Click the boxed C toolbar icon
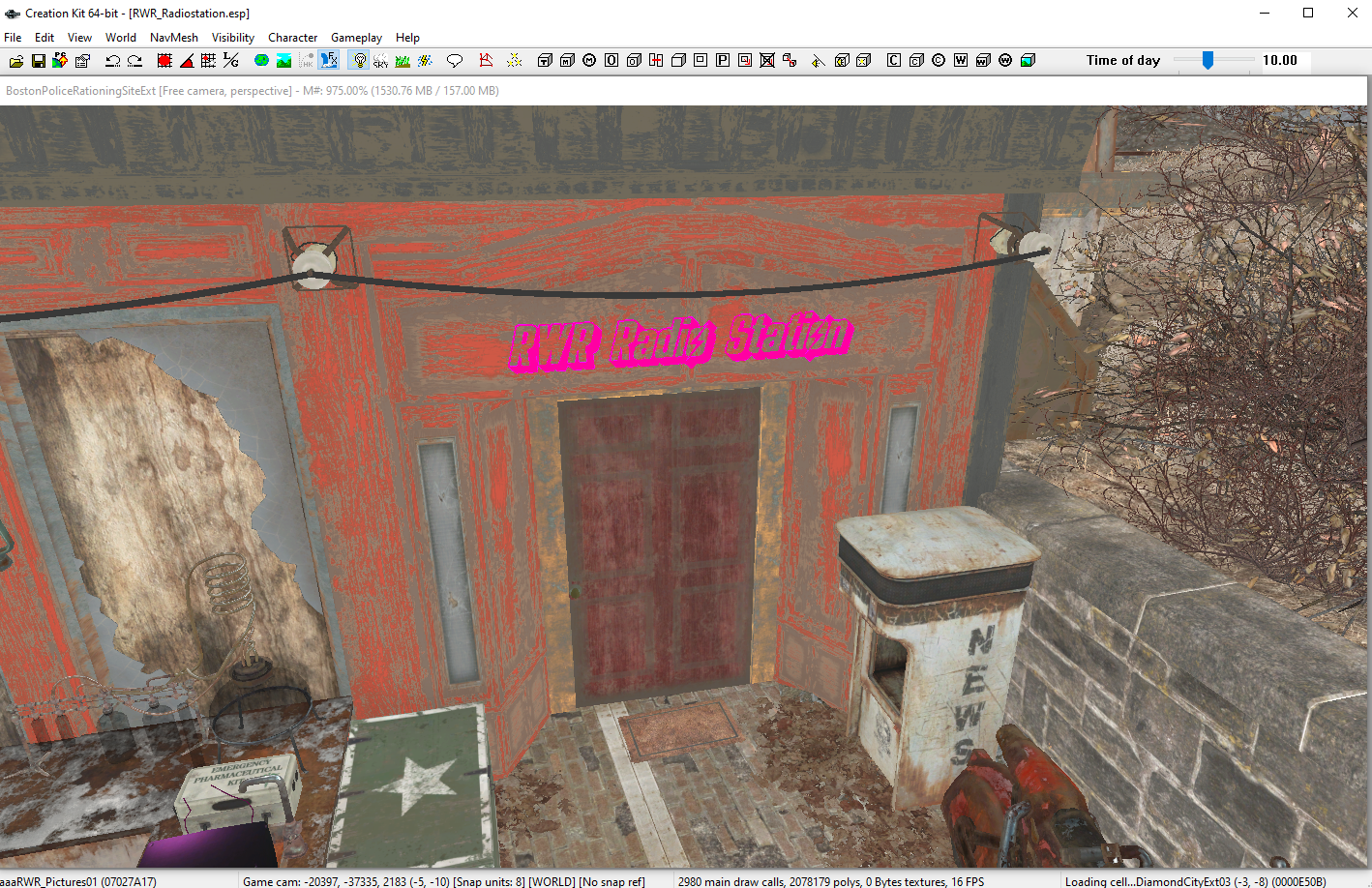 894,61
